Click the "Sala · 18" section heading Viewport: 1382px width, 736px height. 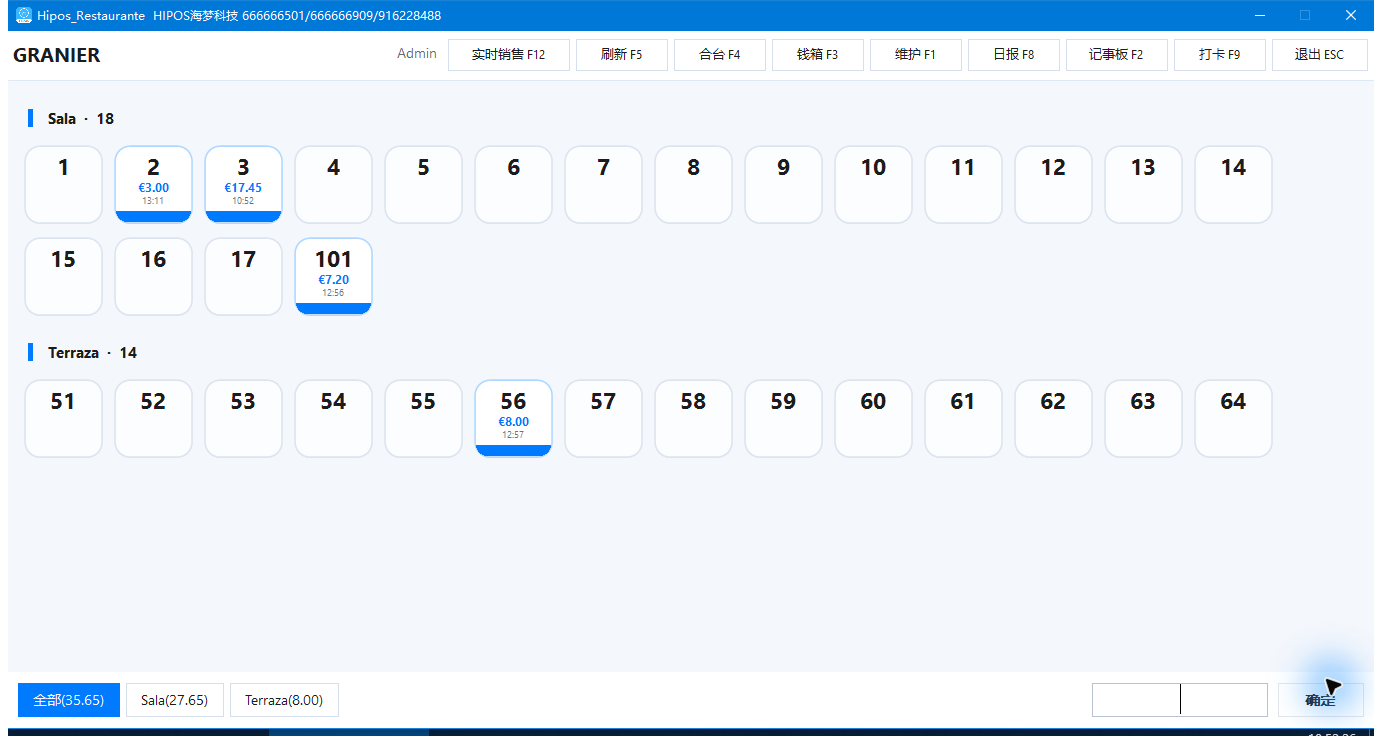(81, 119)
